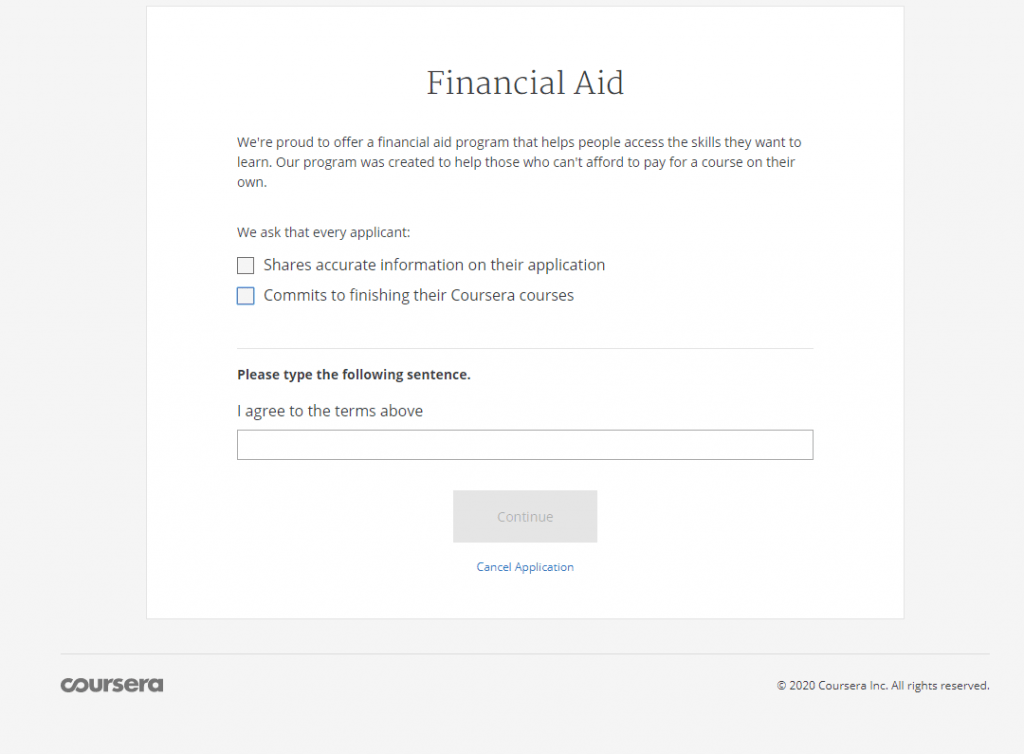Click the '© 2020 Coursera Inc.' copyright notice
This screenshot has width=1024, height=754.
click(831, 685)
